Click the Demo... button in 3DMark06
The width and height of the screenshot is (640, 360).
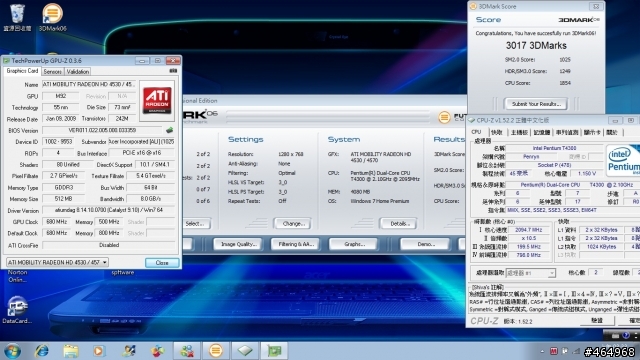point(426,244)
